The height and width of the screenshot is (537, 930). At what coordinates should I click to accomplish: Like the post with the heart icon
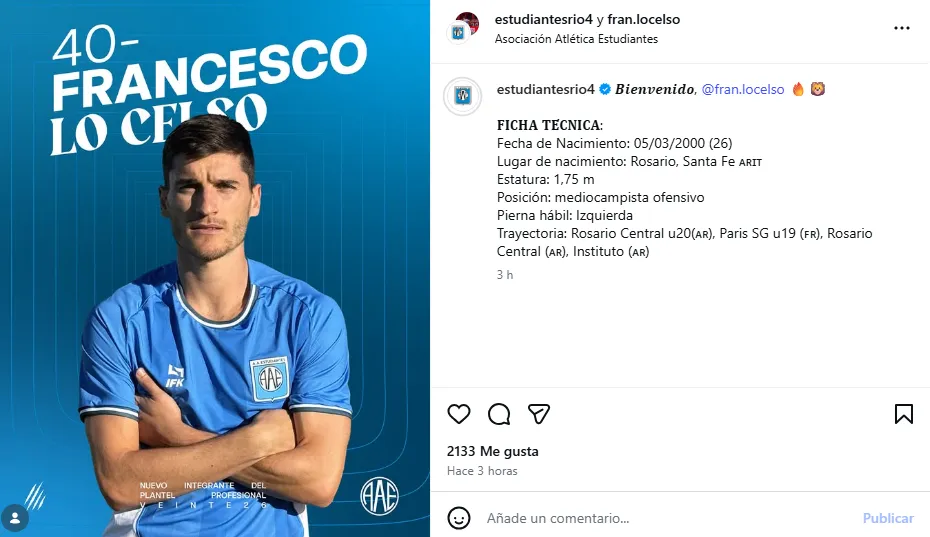pyautogui.click(x=458, y=414)
